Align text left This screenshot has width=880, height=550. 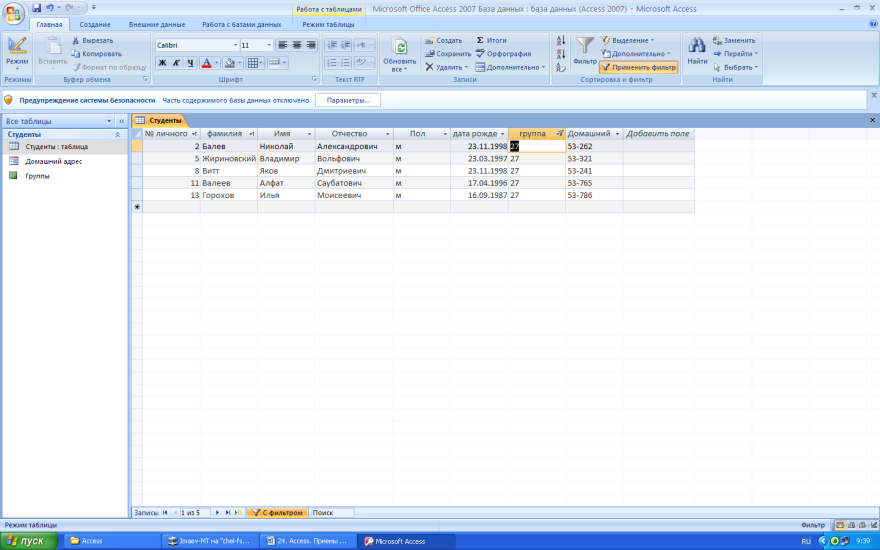pos(283,45)
